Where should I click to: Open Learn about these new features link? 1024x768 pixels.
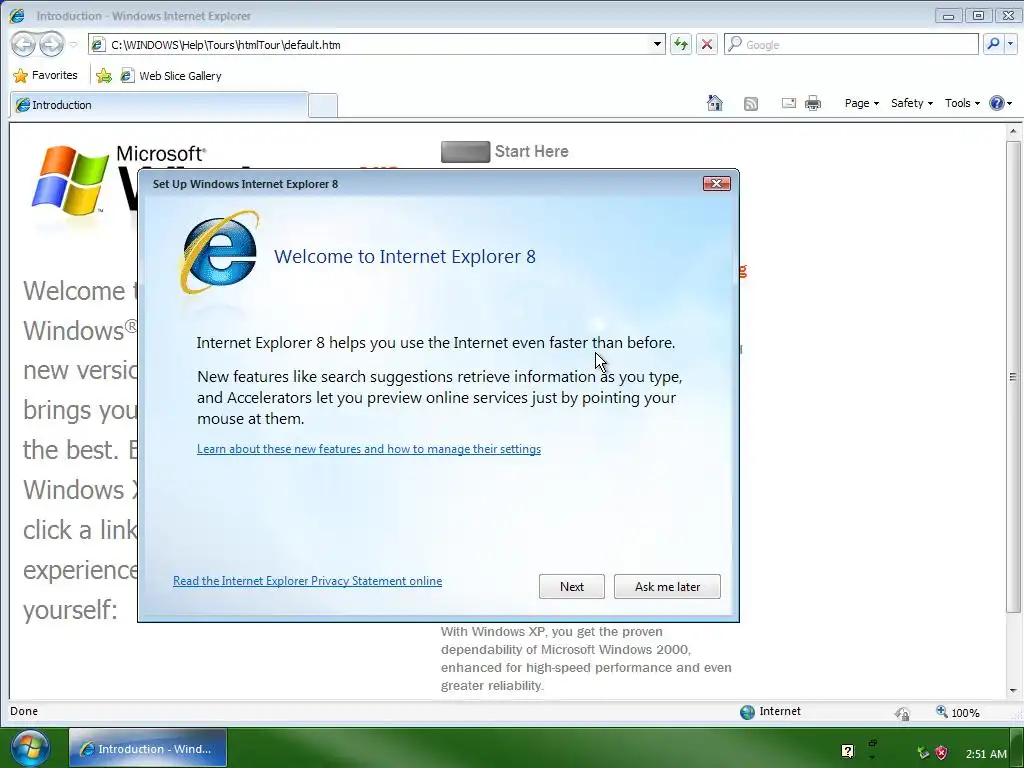click(x=369, y=449)
